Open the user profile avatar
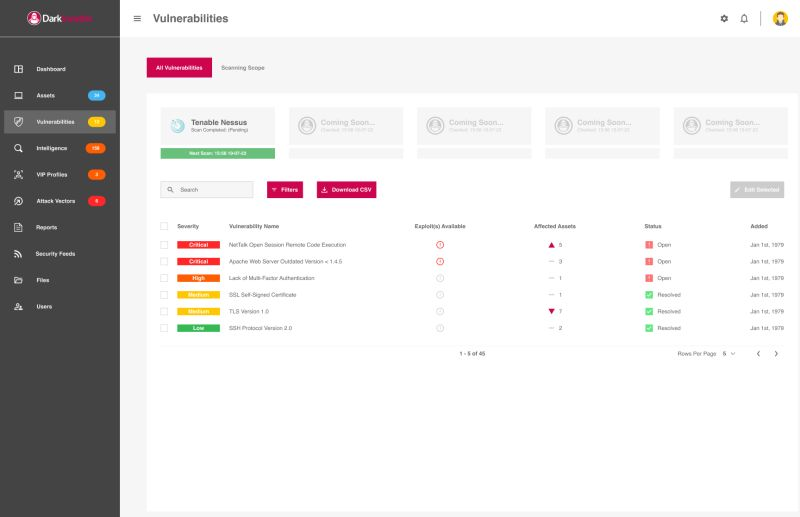The height and width of the screenshot is (517, 800). click(780, 18)
